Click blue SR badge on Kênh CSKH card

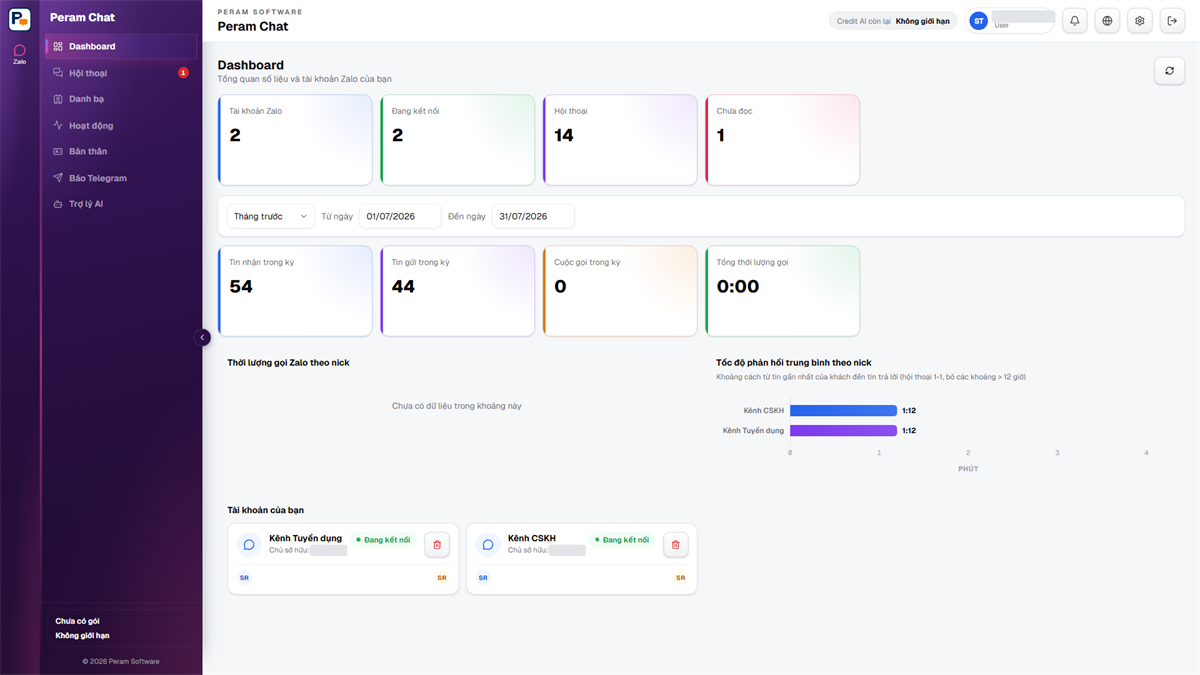point(483,578)
